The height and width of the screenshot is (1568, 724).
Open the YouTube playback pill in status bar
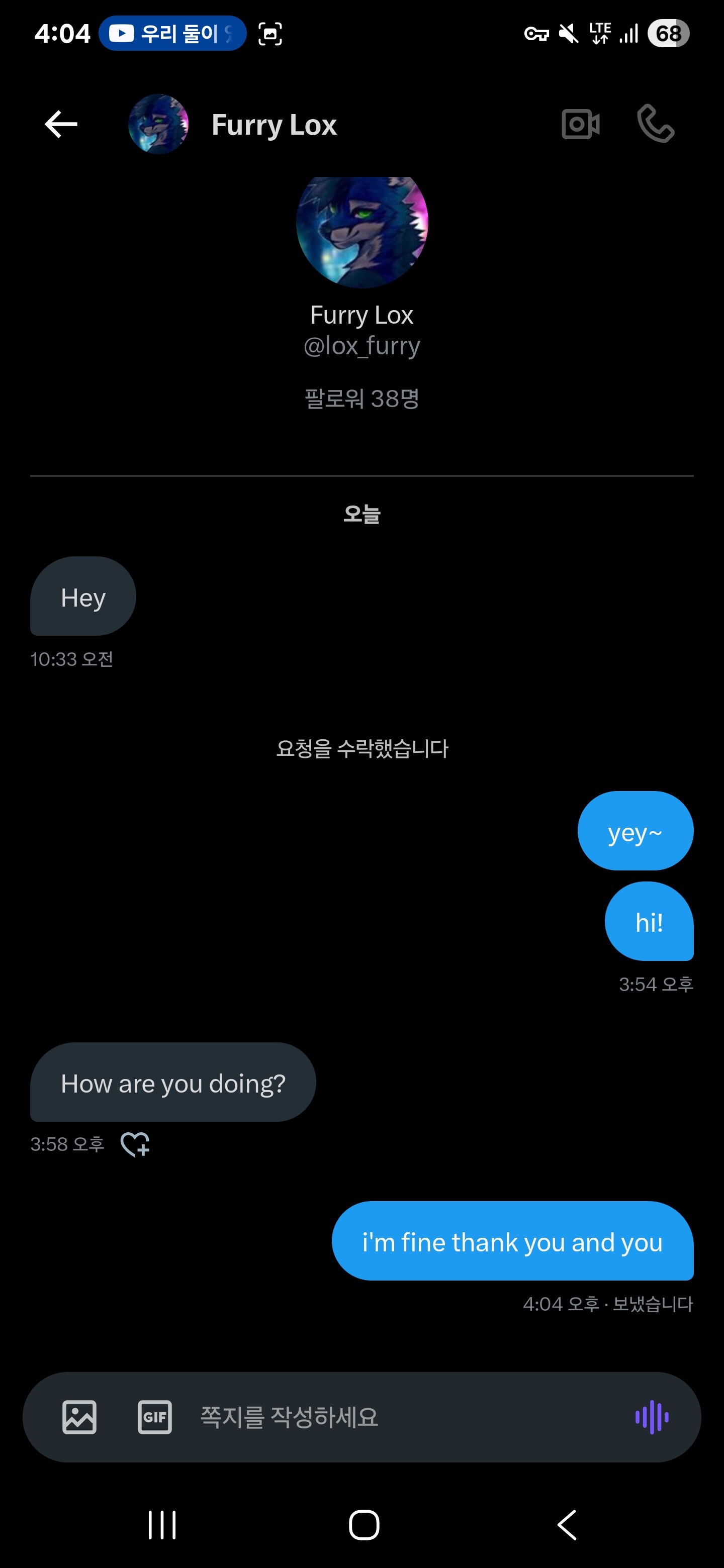pyautogui.click(x=172, y=34)
